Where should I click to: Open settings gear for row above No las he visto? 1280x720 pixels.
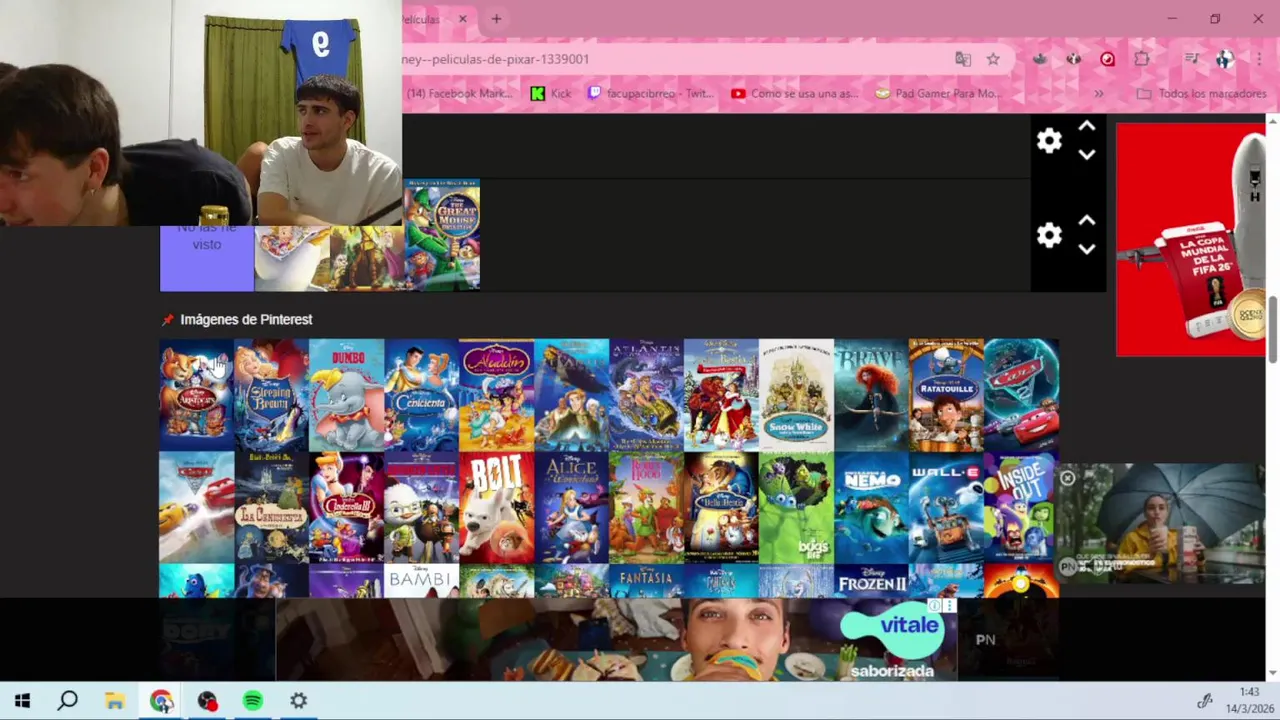pos(1048,141)
